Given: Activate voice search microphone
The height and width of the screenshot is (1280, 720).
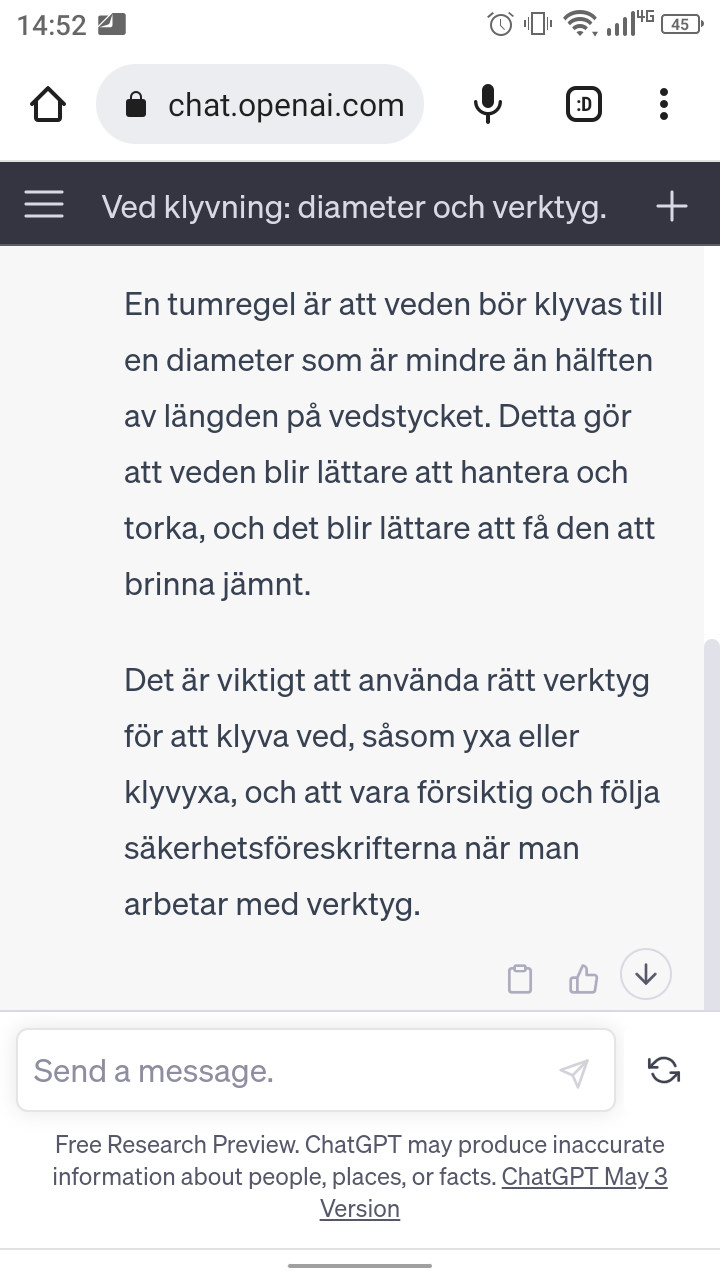Looking at the screenshot, I should pyautogui.click(x=487, y=104).
